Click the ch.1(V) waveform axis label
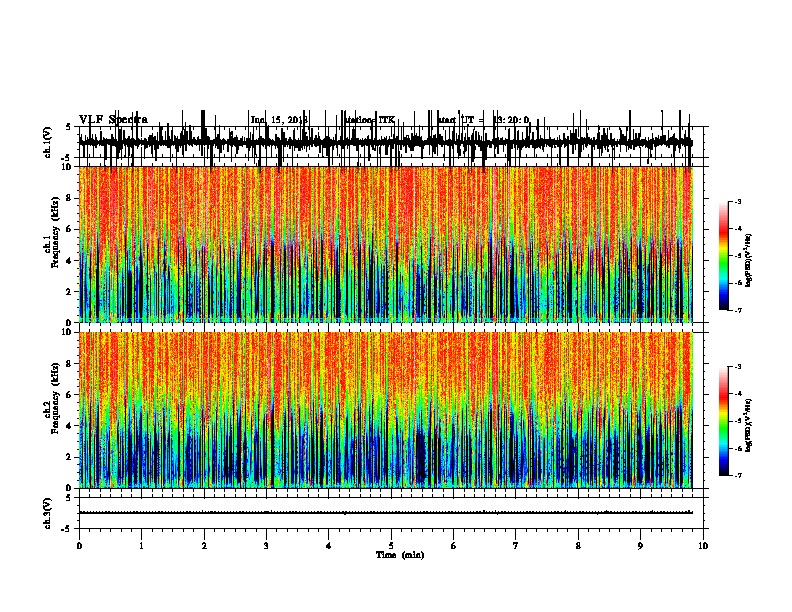The image size is (792, 612). [x=47, y=142]
